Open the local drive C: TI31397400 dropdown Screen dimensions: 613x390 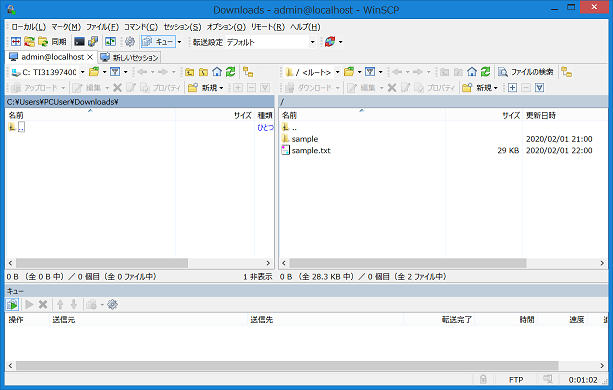(x=48, y=72)
